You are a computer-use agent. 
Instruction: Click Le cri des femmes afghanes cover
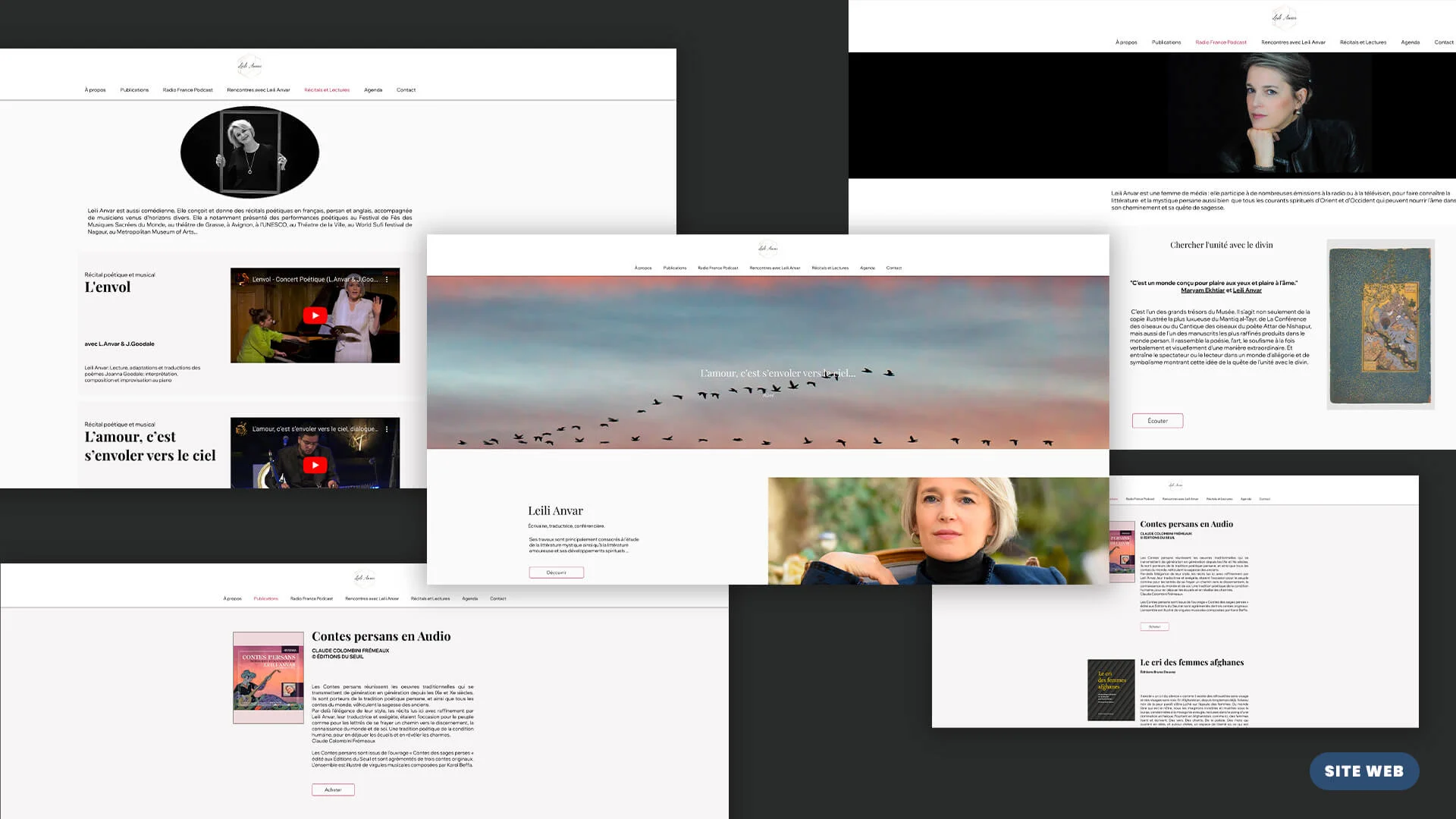pyautogui.click(x=1111, y=689)
